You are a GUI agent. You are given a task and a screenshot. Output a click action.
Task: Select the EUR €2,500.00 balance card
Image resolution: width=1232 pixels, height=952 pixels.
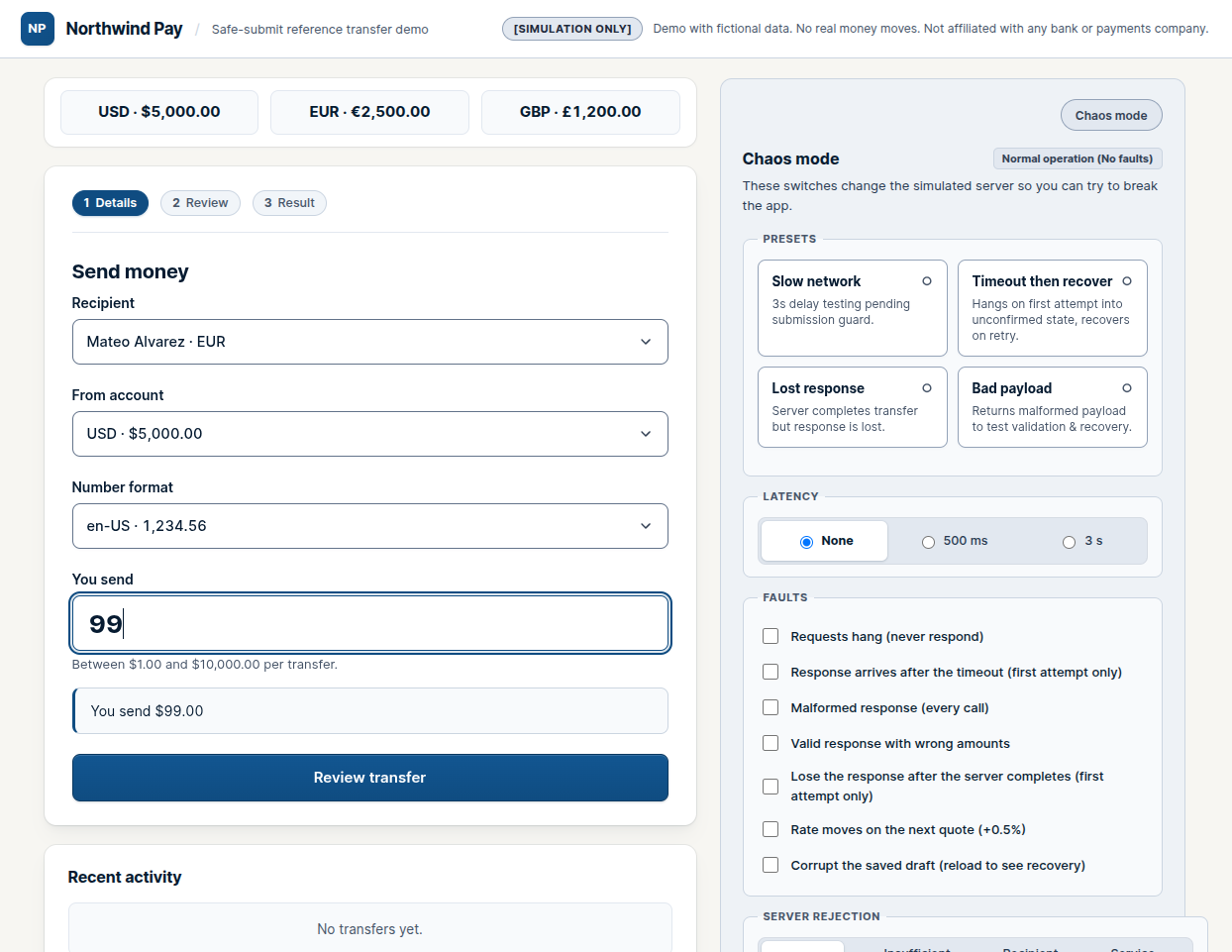(x=369, y=112)
